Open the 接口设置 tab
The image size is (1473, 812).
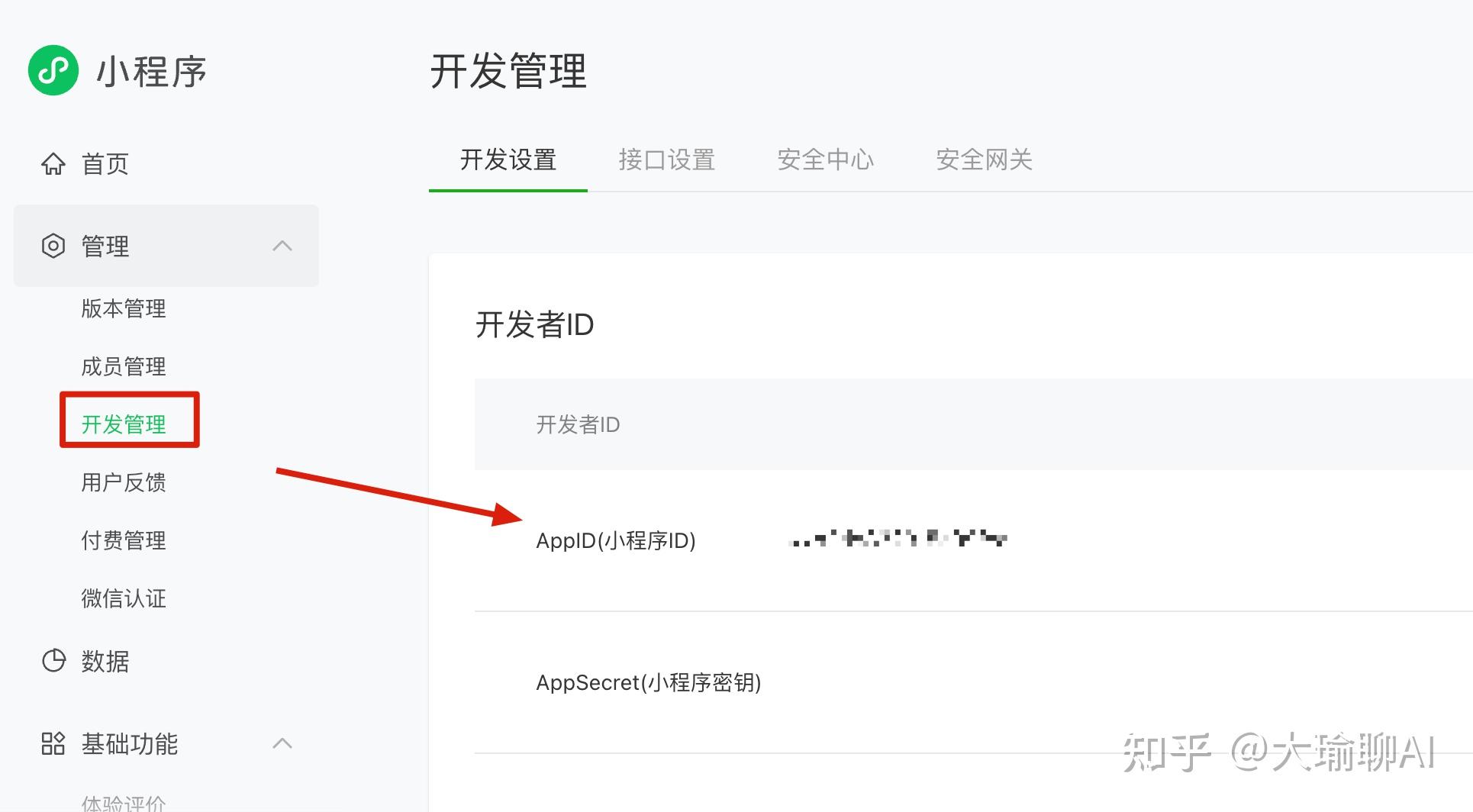point(666,160)
